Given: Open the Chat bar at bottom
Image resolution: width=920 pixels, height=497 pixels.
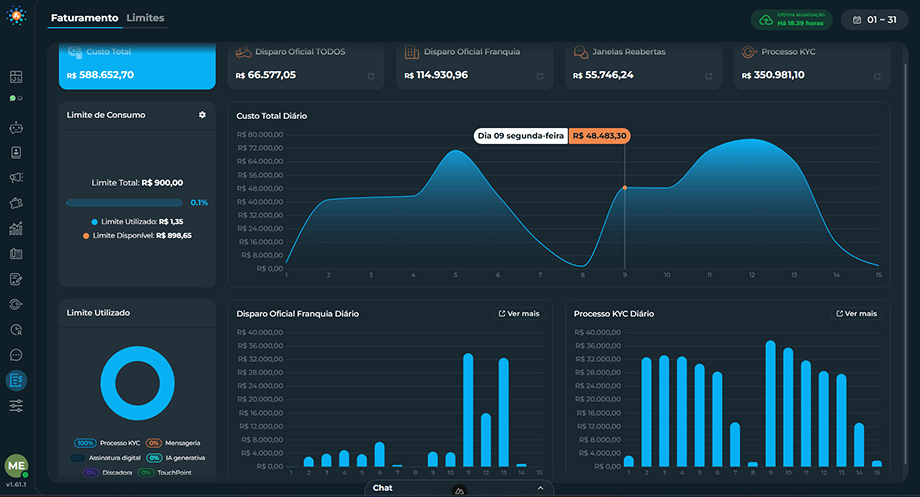Looking at the screenshot, I should click(459, 488).
